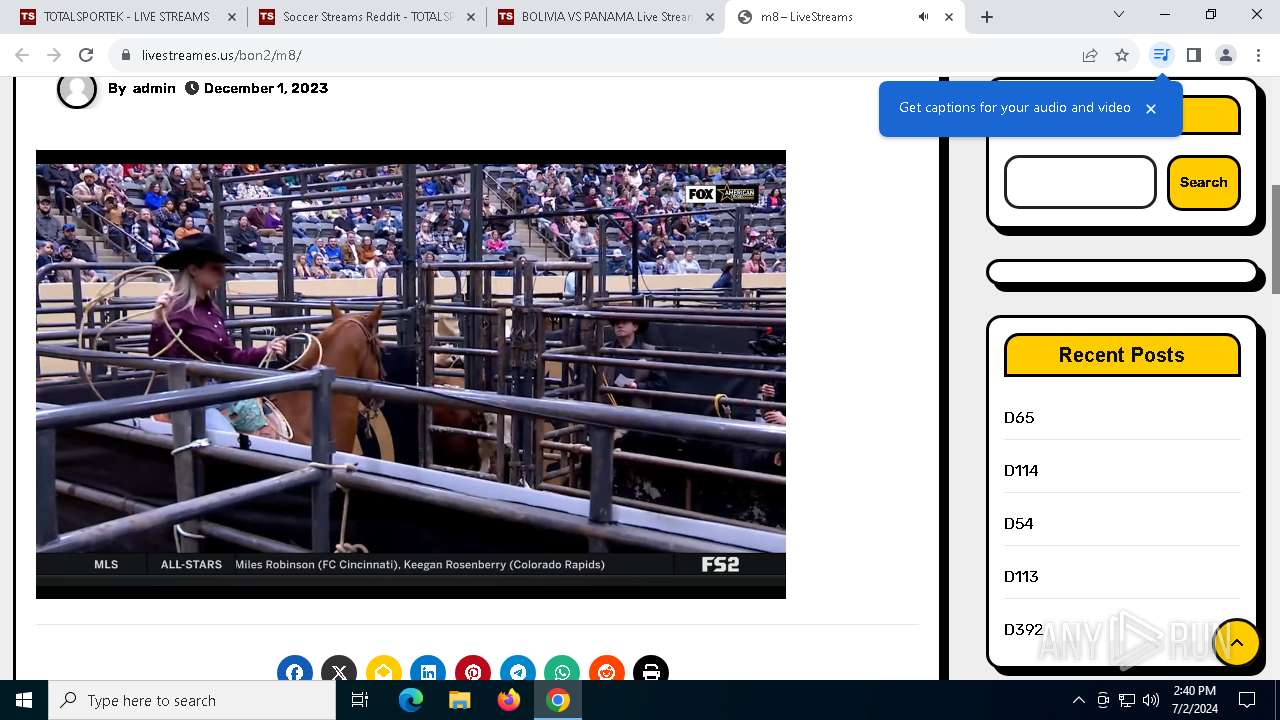Click the scroll-to-top arrow button
The width and height of the screenshot is (1280, 720).
point(1237,643)
